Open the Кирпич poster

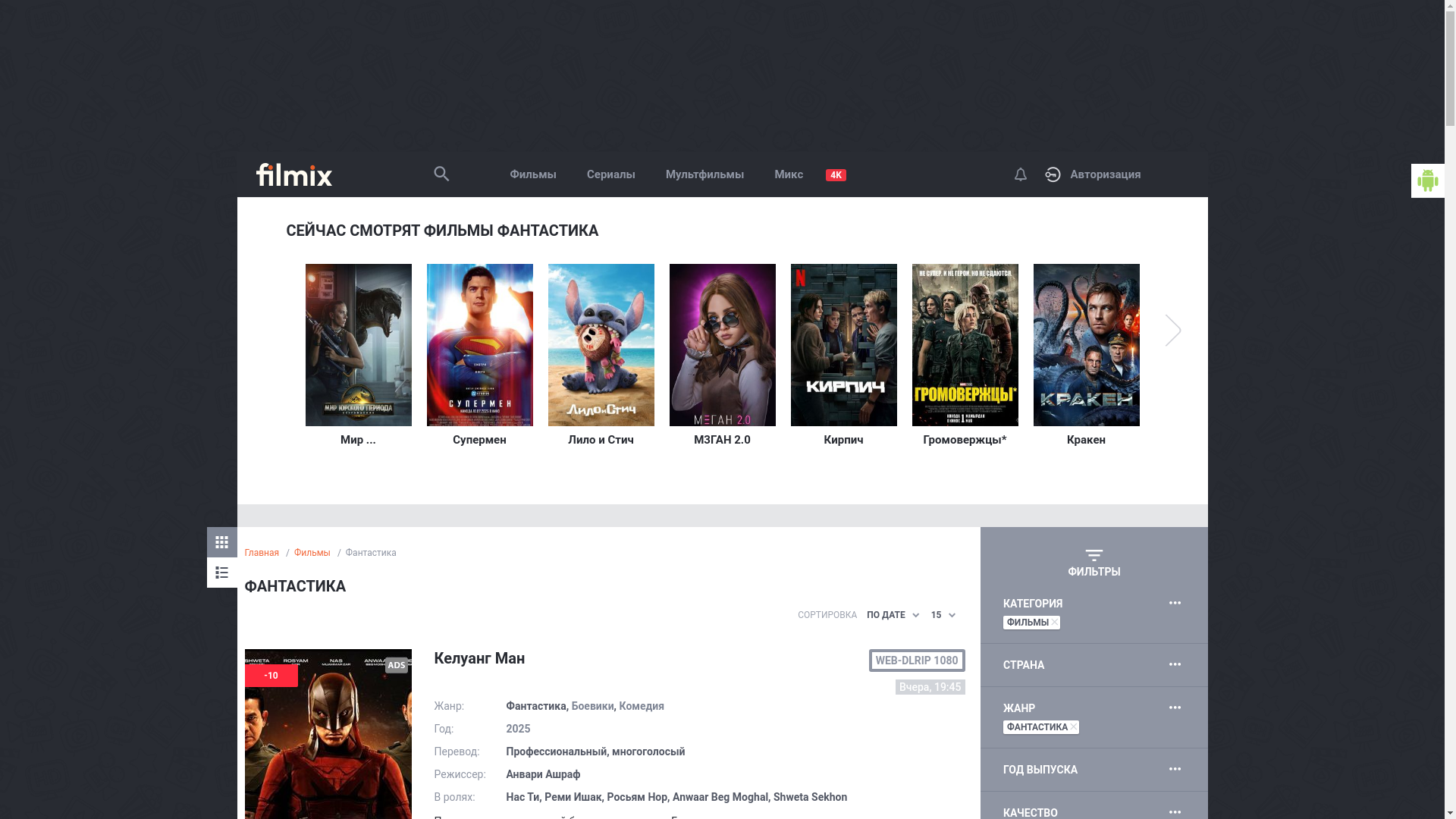[843, 345]
